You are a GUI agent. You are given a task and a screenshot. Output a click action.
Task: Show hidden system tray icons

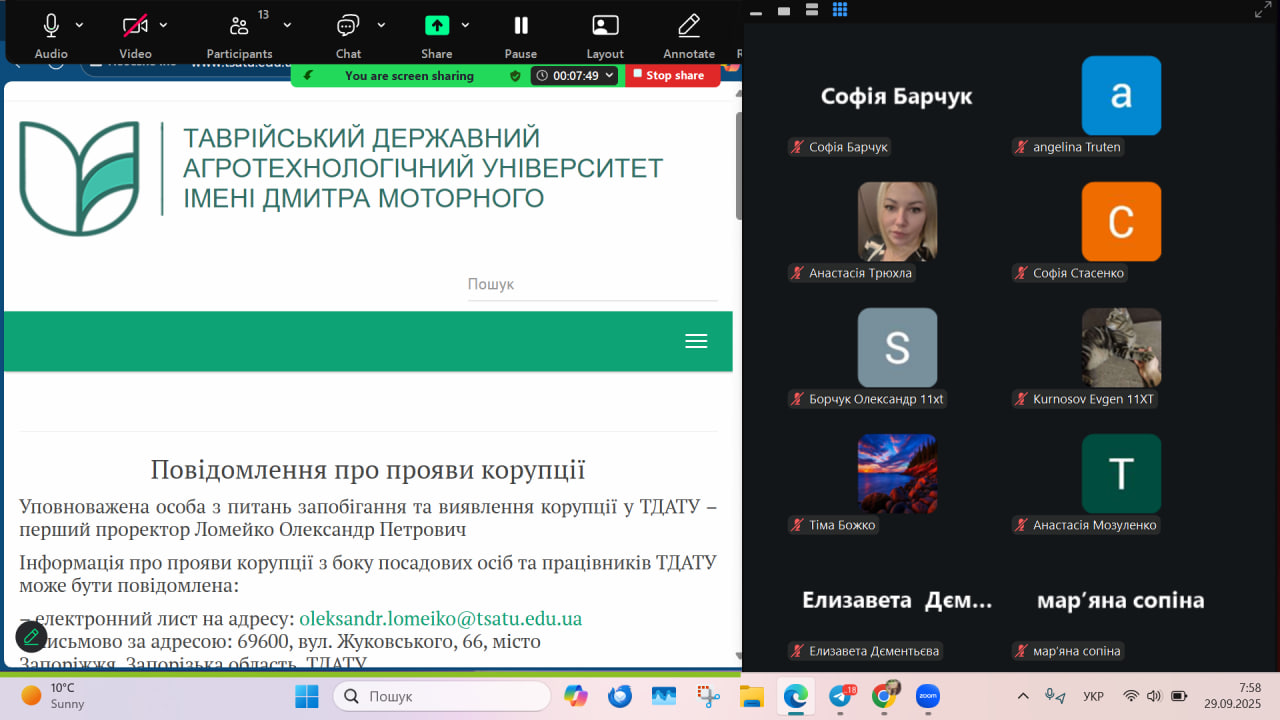pos(1022,696)
